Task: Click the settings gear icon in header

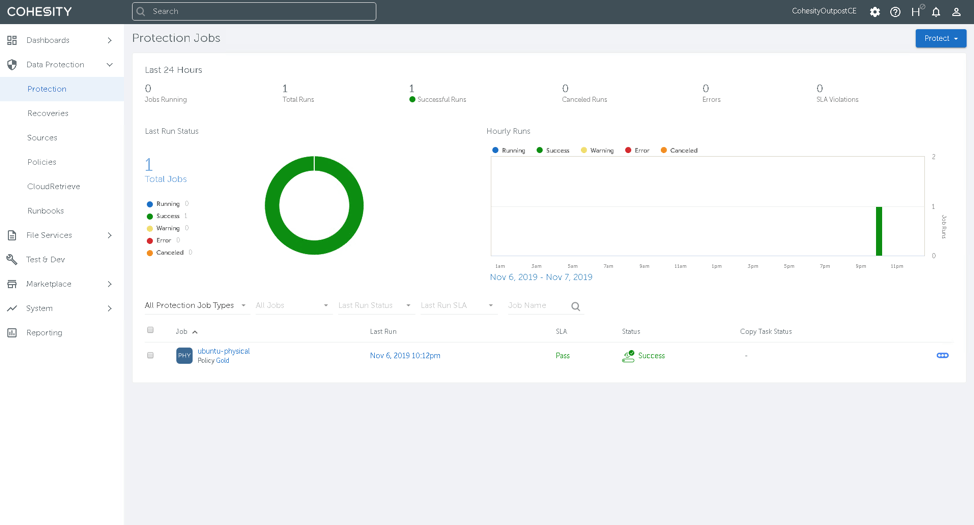Action: click(875, 12)
